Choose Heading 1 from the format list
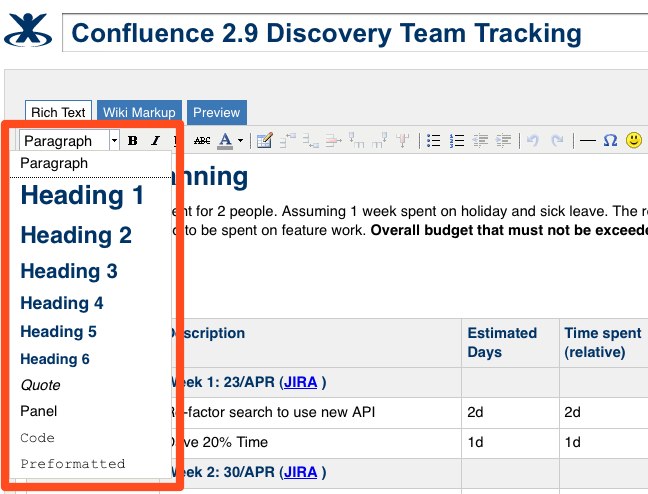 click(x=90, y=195)
